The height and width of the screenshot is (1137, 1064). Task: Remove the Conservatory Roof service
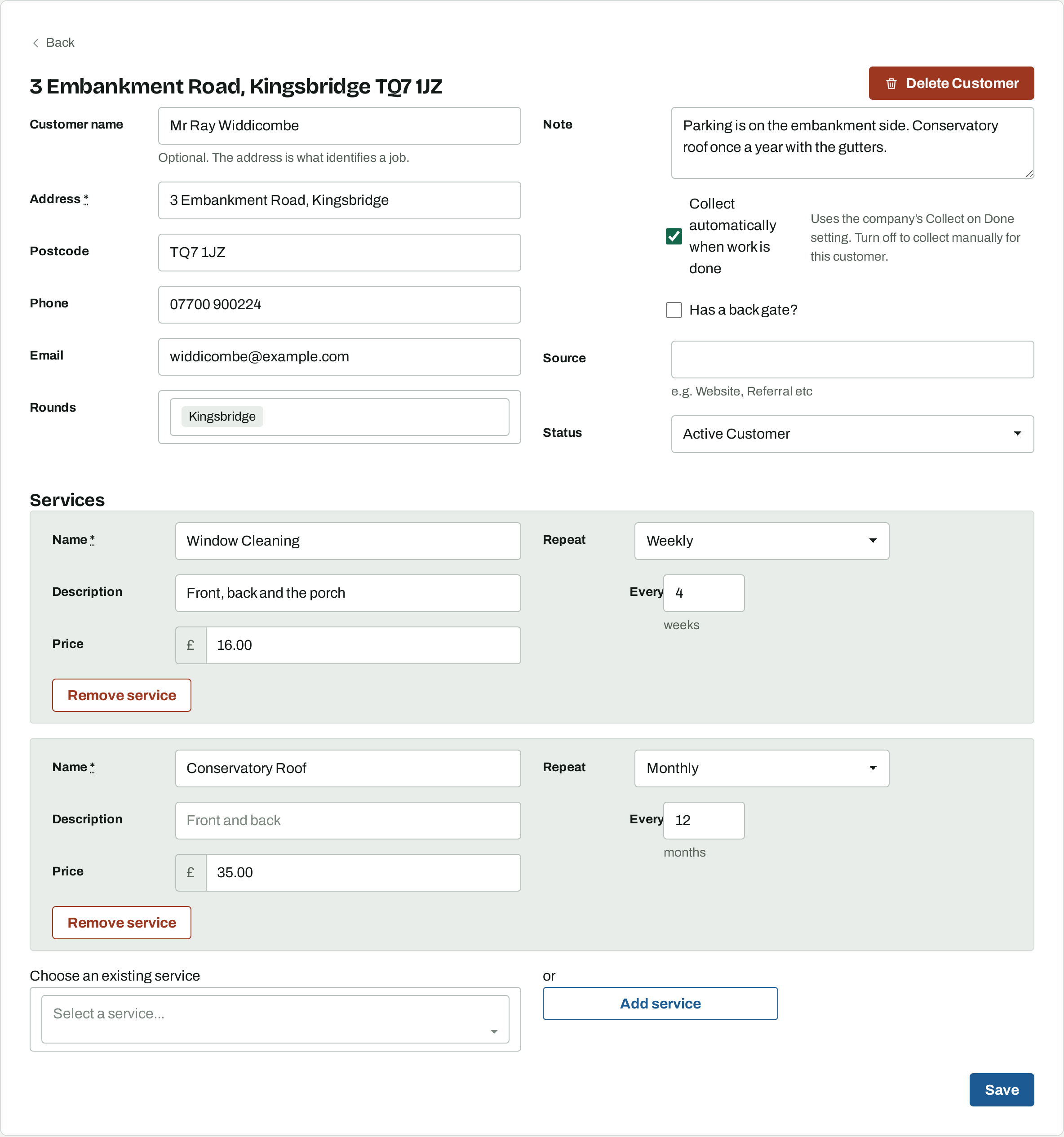[x=121, y=922]
